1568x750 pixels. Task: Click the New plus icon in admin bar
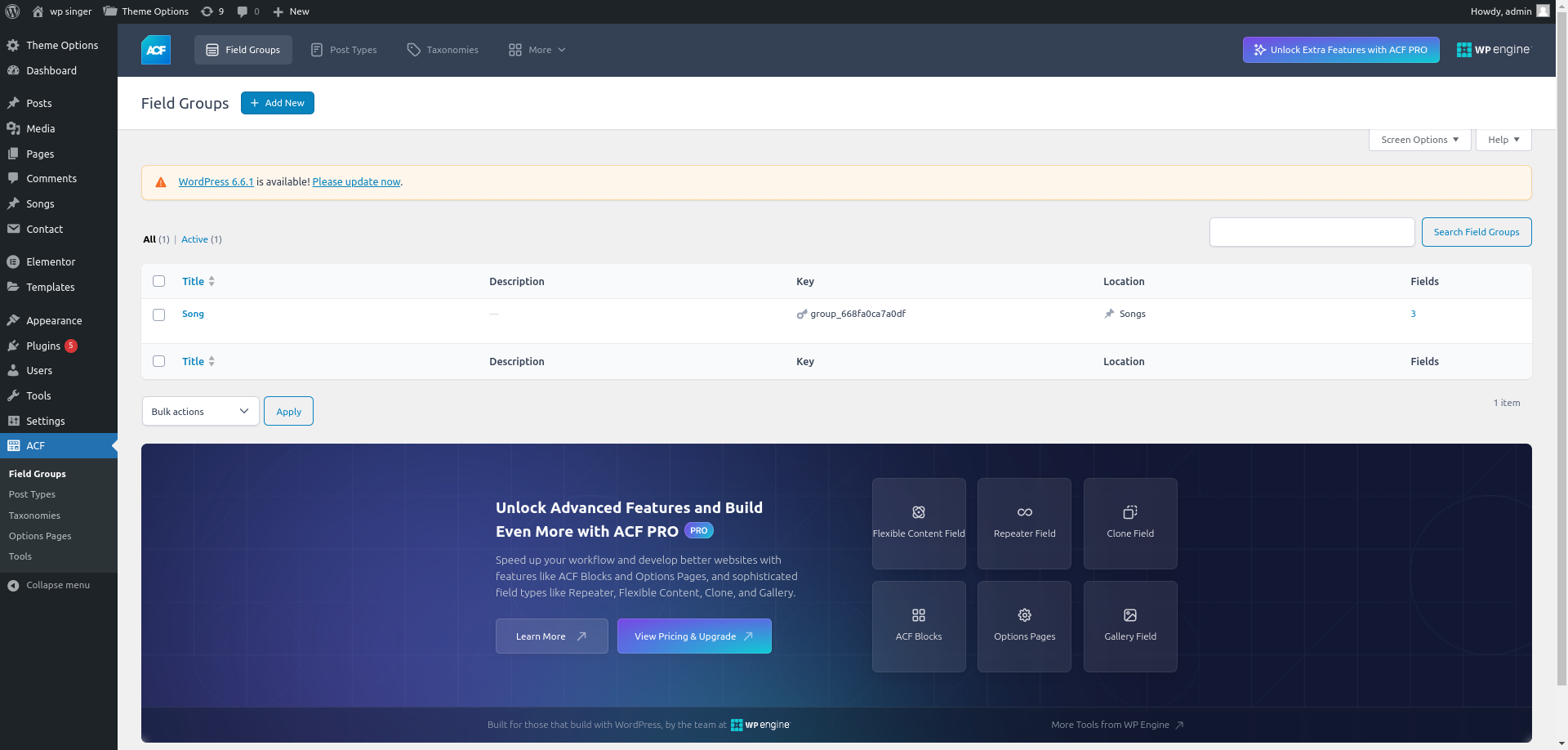click(x=278, y=11)
